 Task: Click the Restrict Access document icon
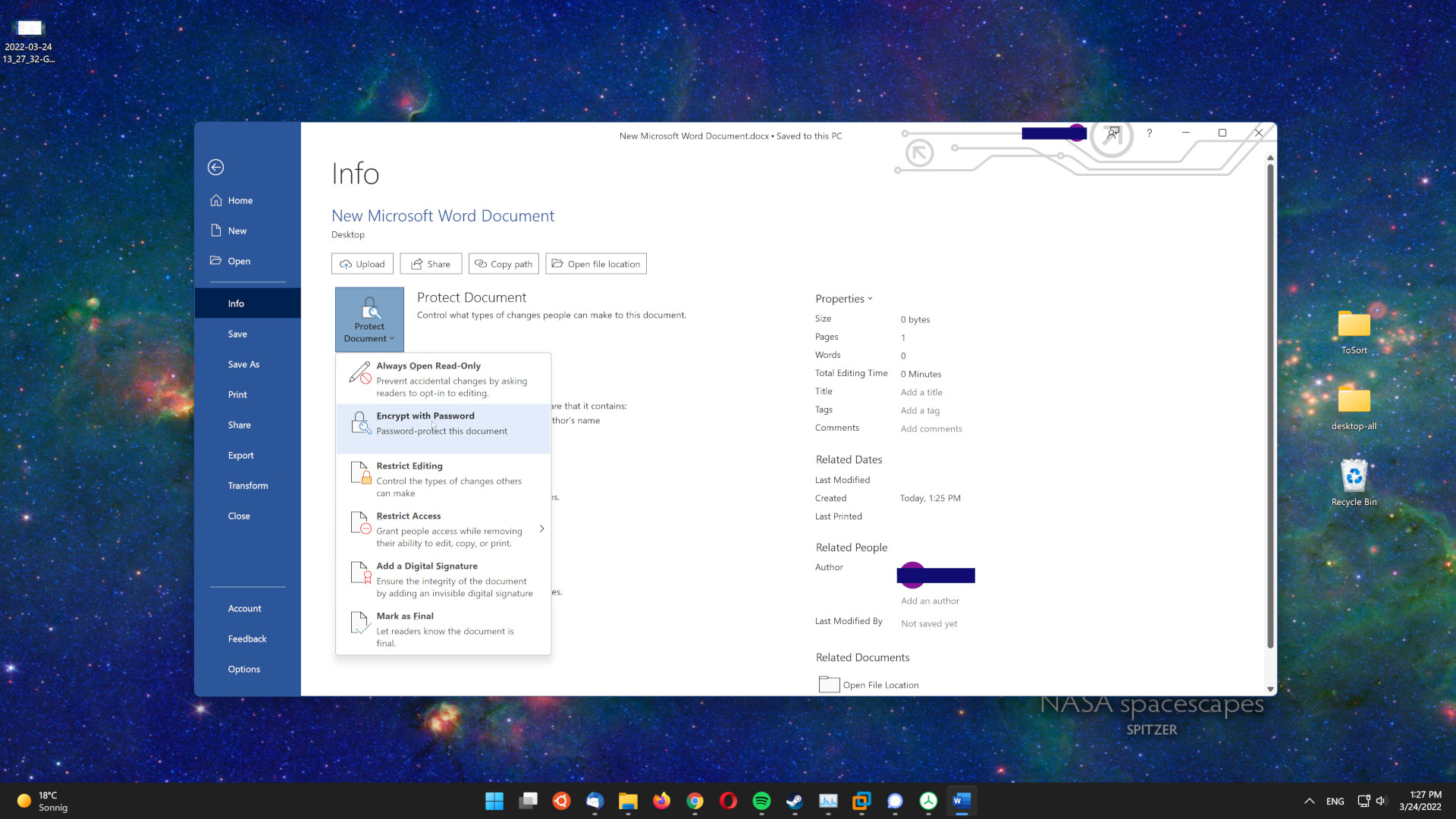tap(361, 522)
